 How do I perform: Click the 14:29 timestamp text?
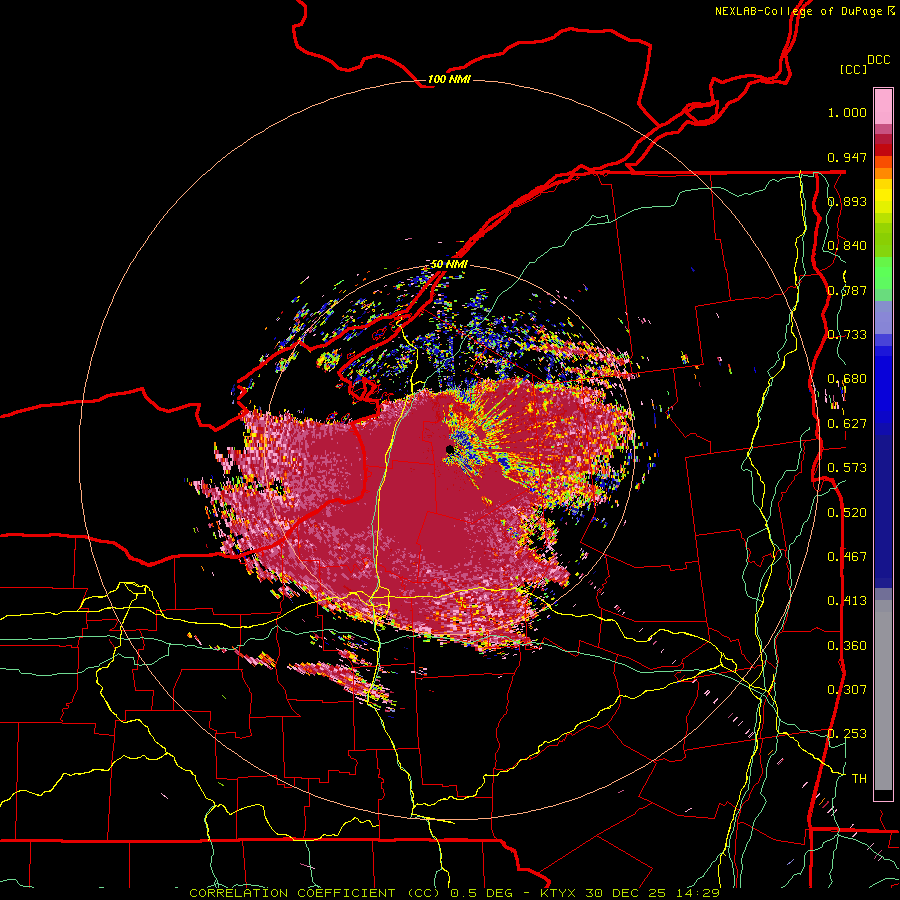[x=699, y=893]
